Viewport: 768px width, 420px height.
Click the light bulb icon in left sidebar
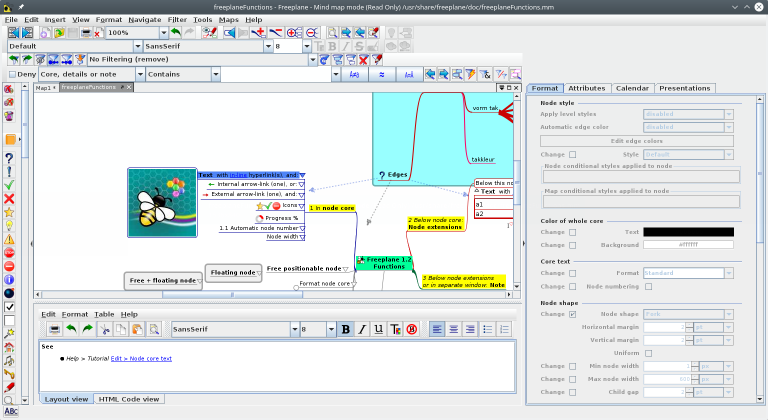9,226
